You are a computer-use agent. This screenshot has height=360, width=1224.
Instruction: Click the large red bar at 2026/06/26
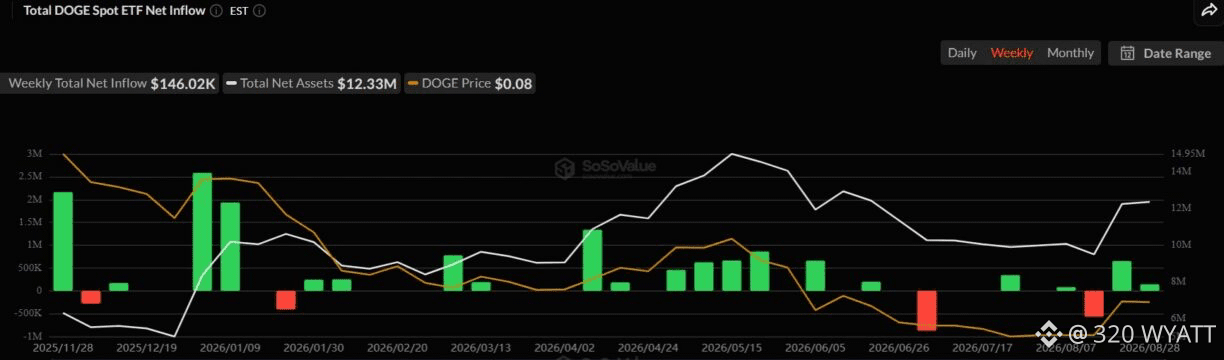pos(926,310)
